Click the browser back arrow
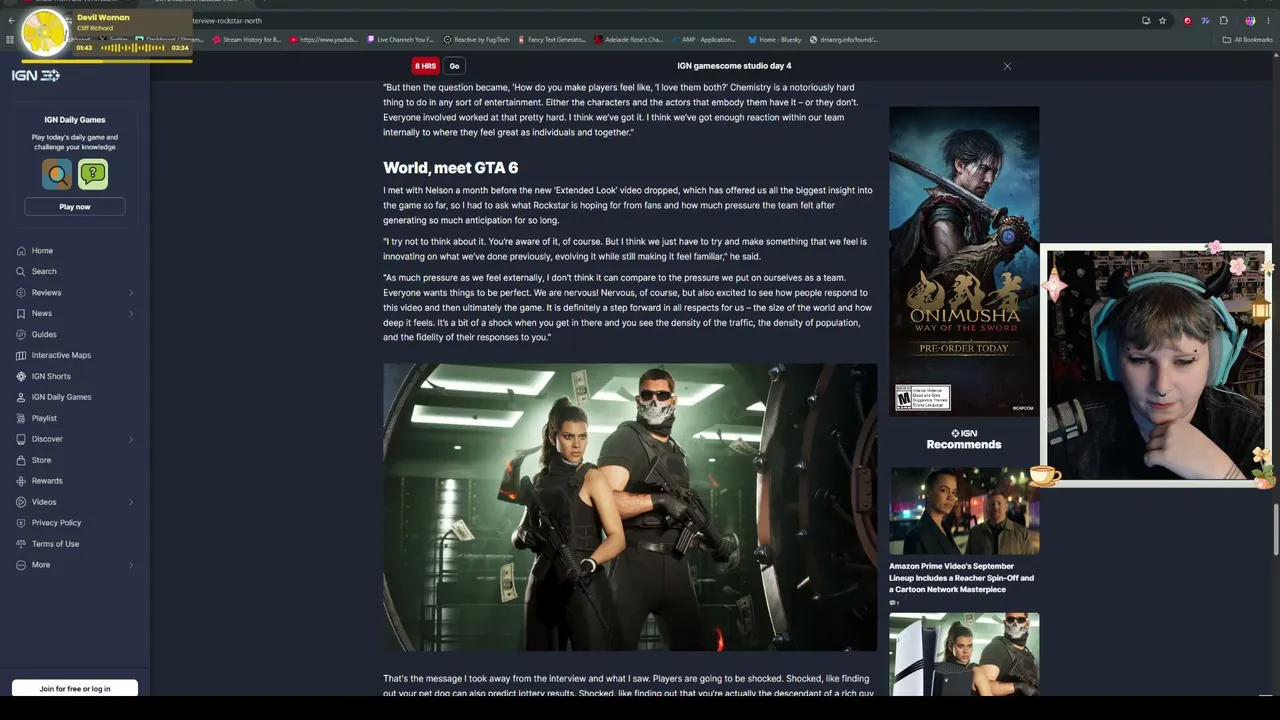 [11, 20]
